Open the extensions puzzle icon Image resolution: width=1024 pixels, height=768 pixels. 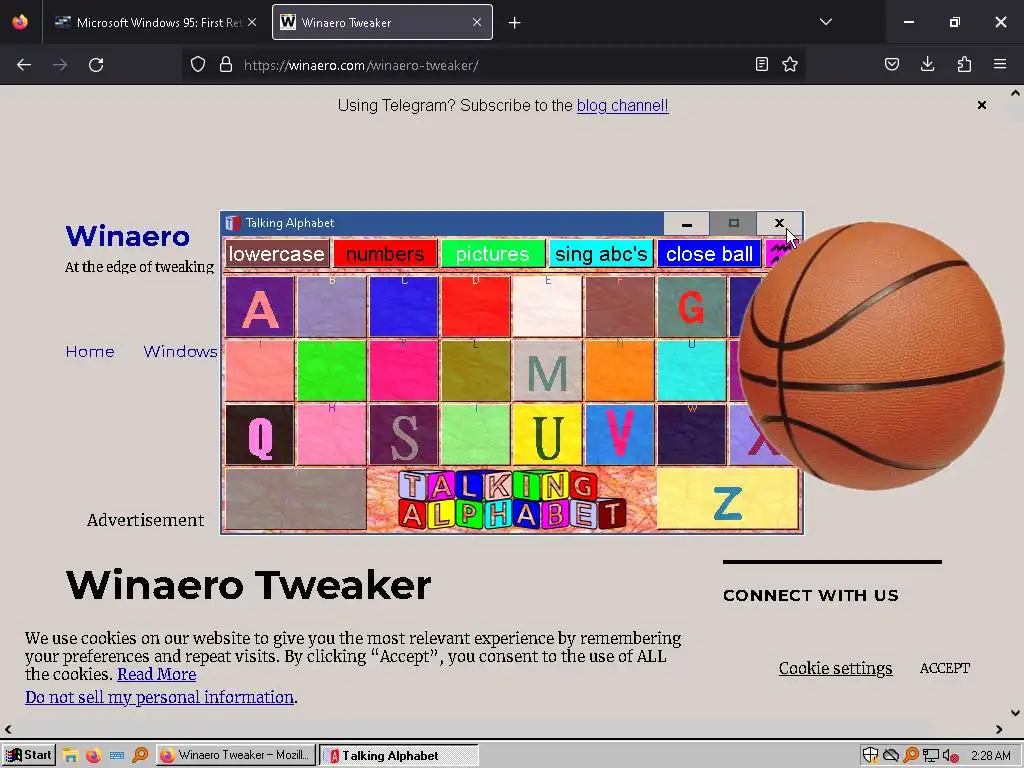point(964,65)
